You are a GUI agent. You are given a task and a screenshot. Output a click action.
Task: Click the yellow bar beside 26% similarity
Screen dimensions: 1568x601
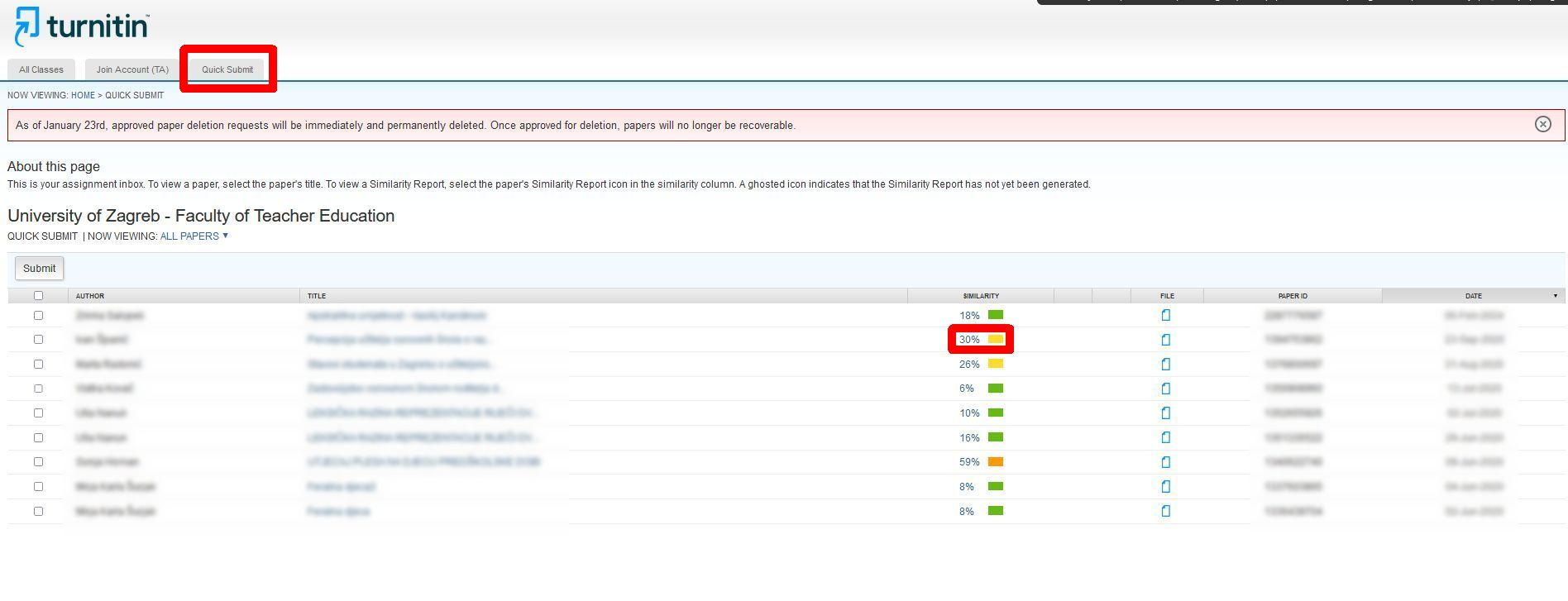tap(996, 364)
